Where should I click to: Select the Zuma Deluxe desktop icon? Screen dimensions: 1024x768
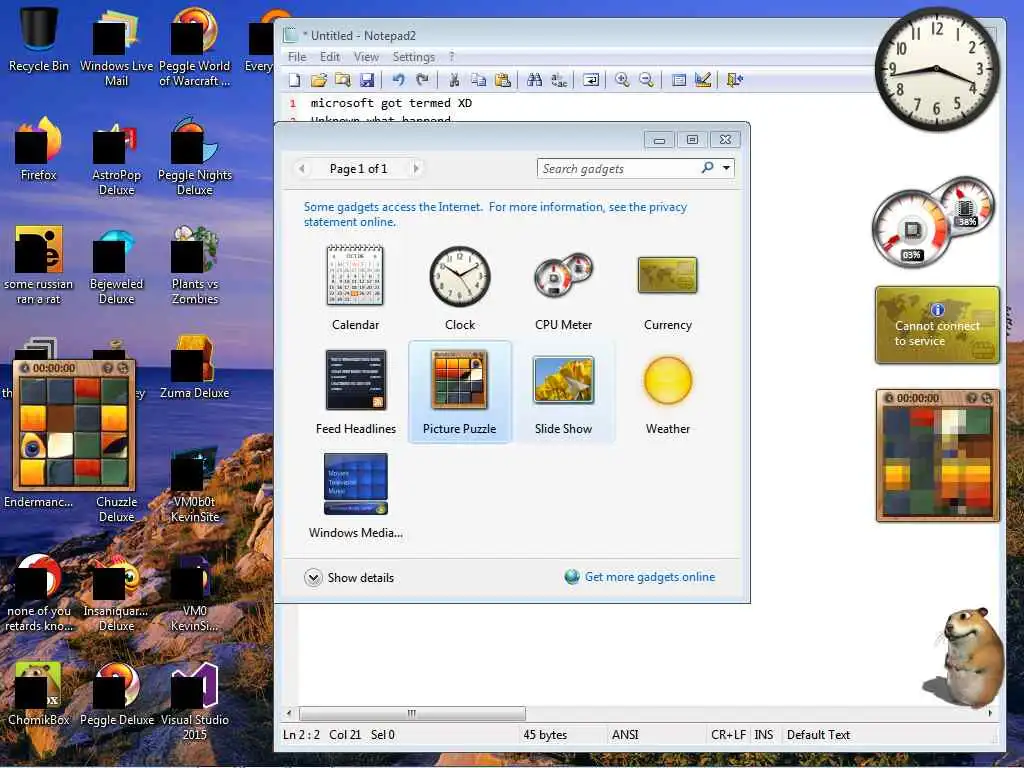click(195, 367)
